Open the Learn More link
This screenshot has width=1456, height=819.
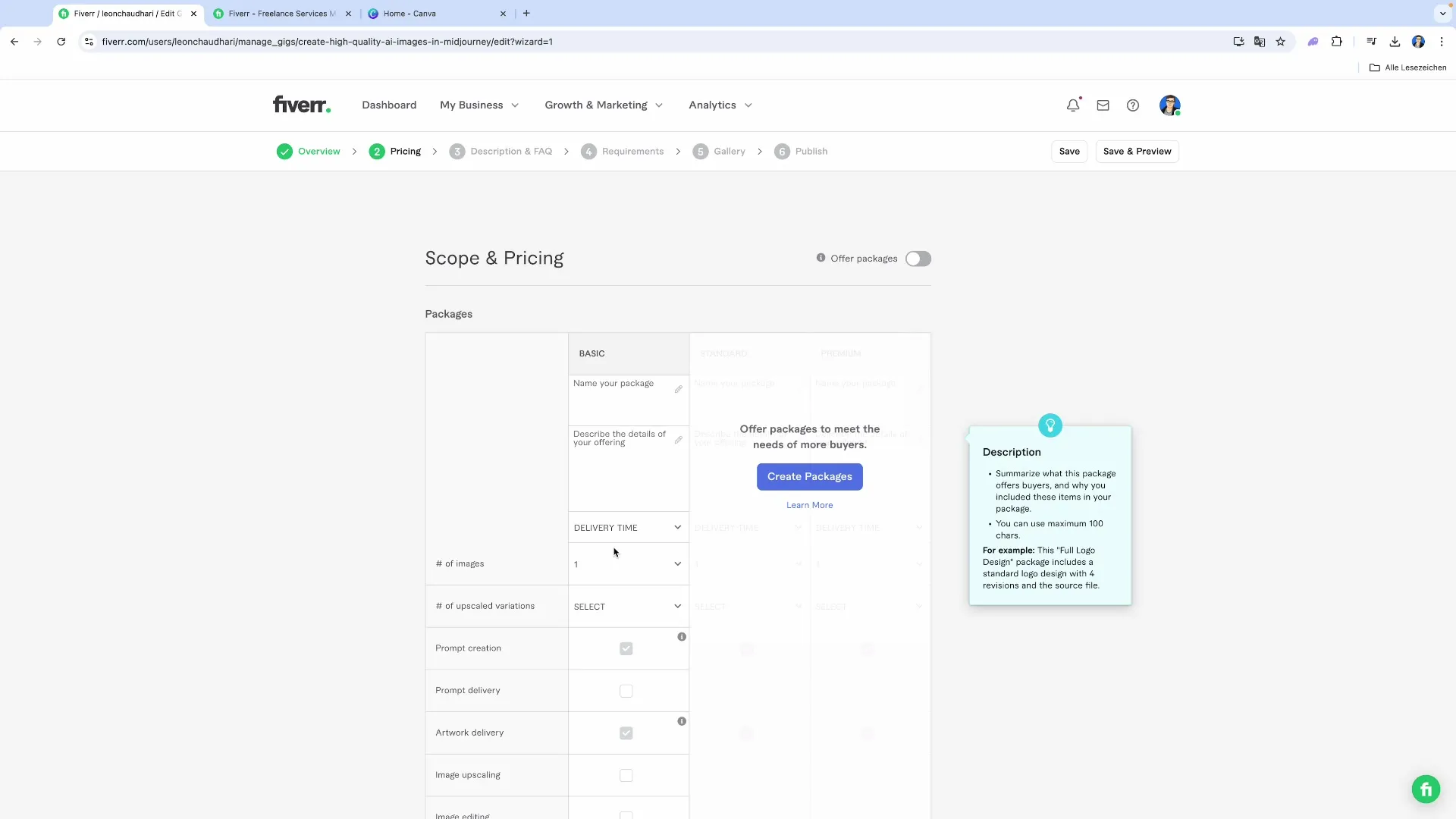click(809, 504)
